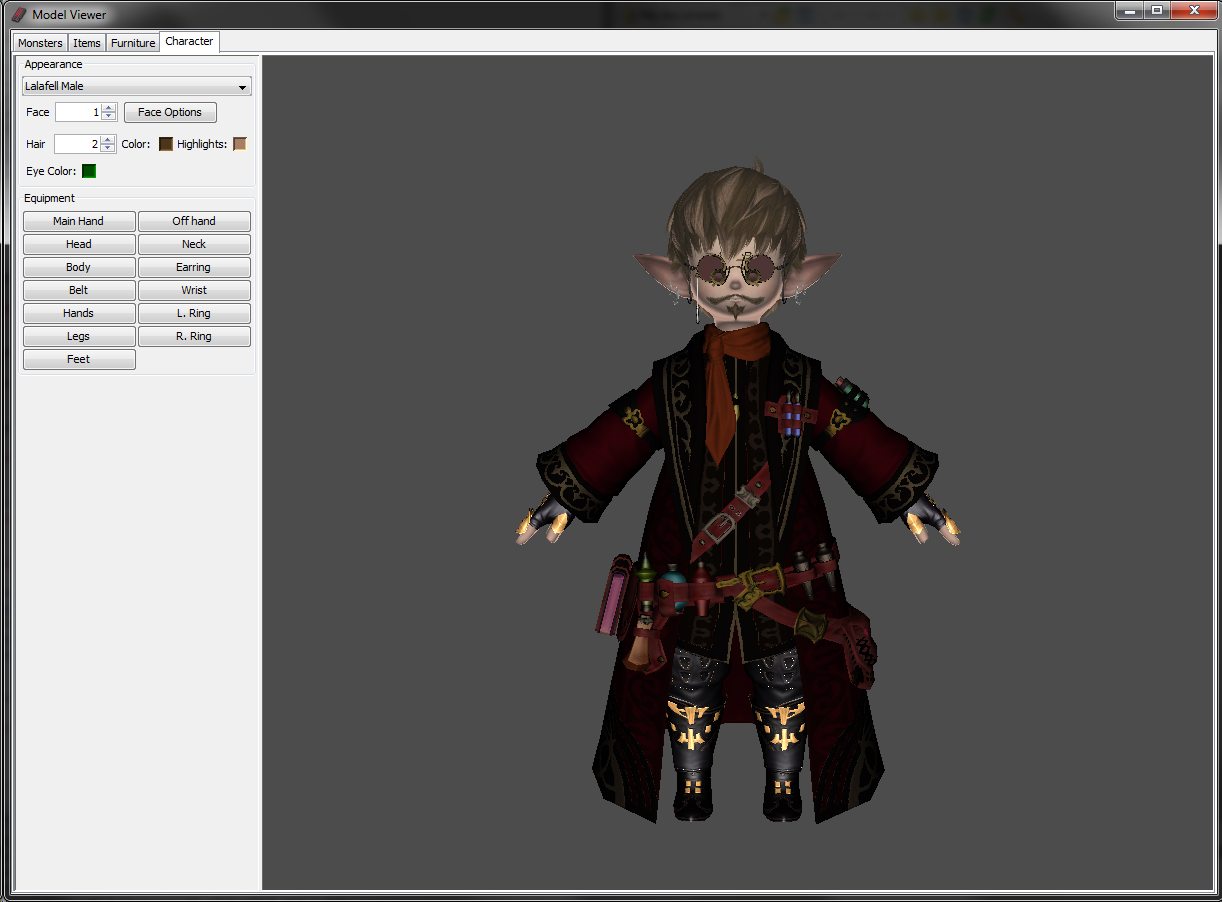The width and height of the screenshot is (1222, 902).
Task: Close the Model Viewer window
Action: [1192, 10]
